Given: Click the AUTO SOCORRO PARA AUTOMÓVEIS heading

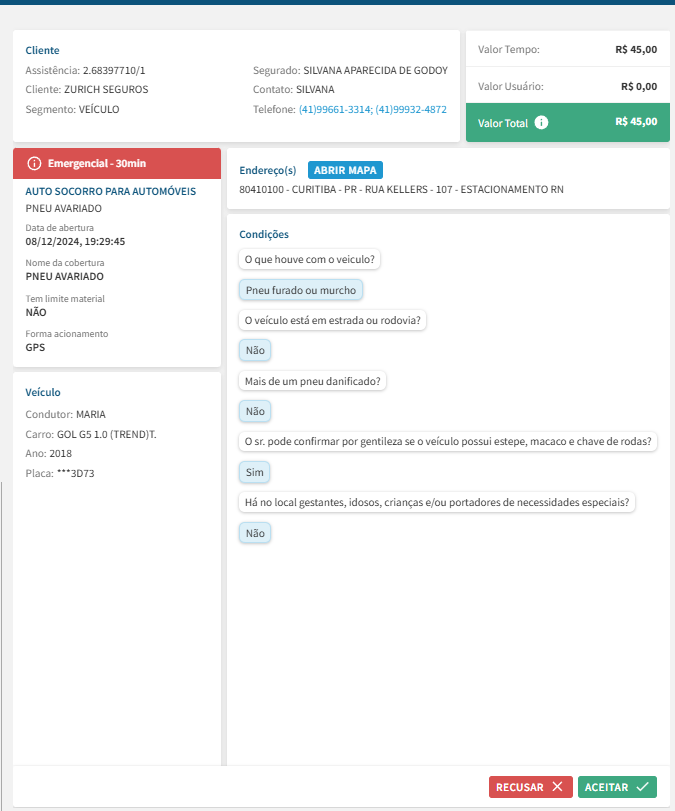Looking at the screenshot, I should 110,191.
